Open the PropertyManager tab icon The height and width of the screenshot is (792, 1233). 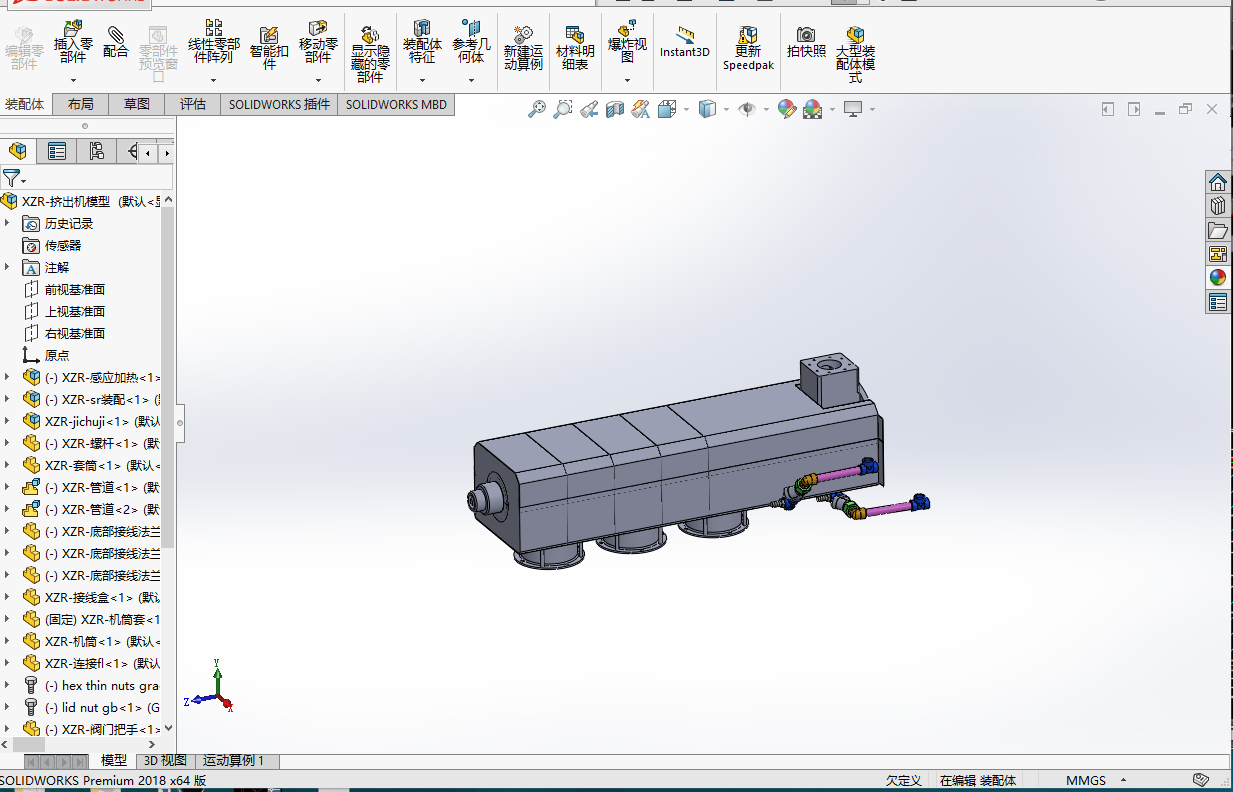tap(57, 151)
